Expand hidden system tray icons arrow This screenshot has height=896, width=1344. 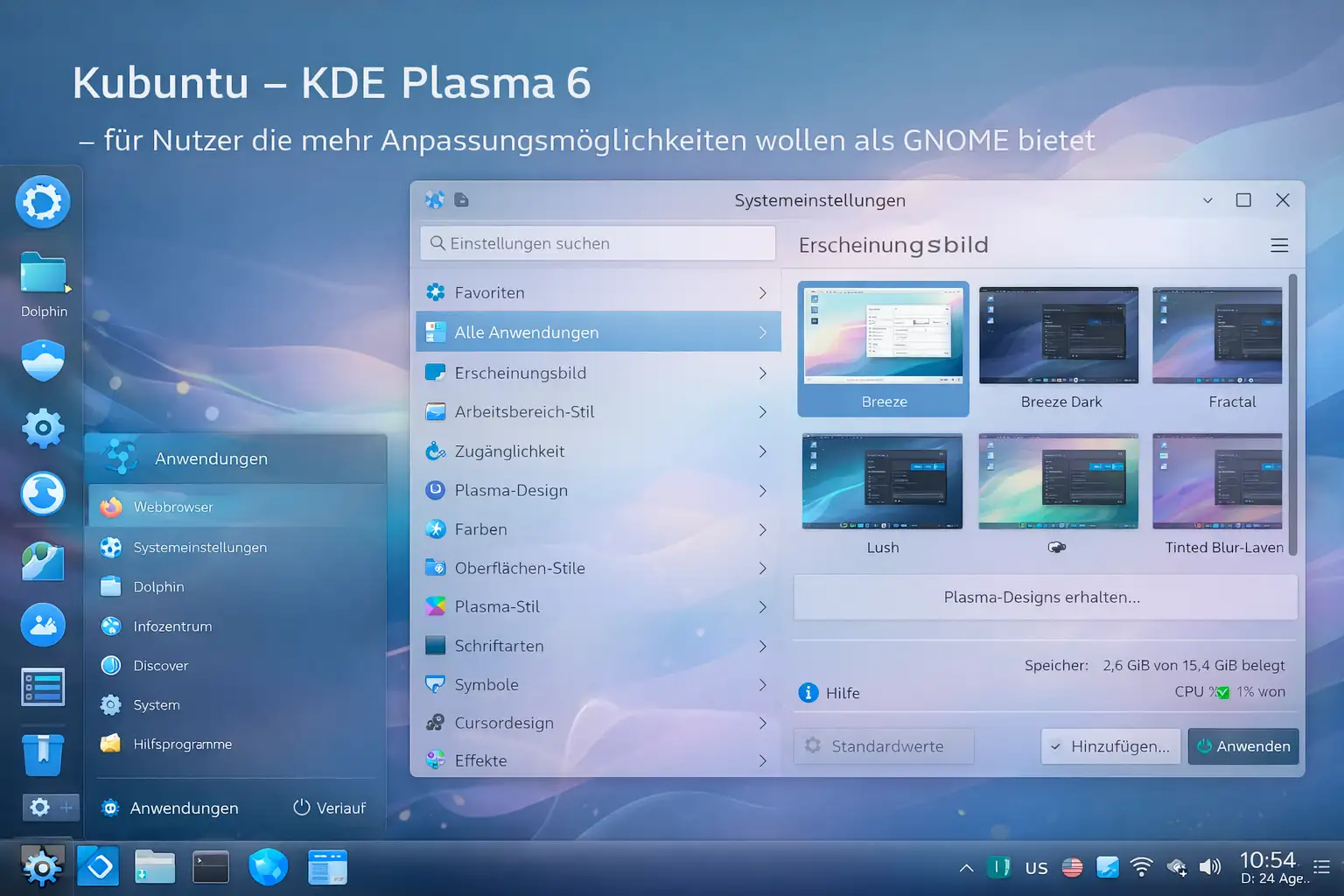965,868
